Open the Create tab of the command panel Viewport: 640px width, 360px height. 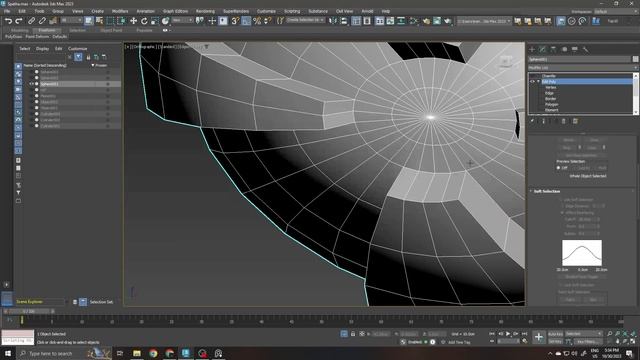click(x=532, y=49)
